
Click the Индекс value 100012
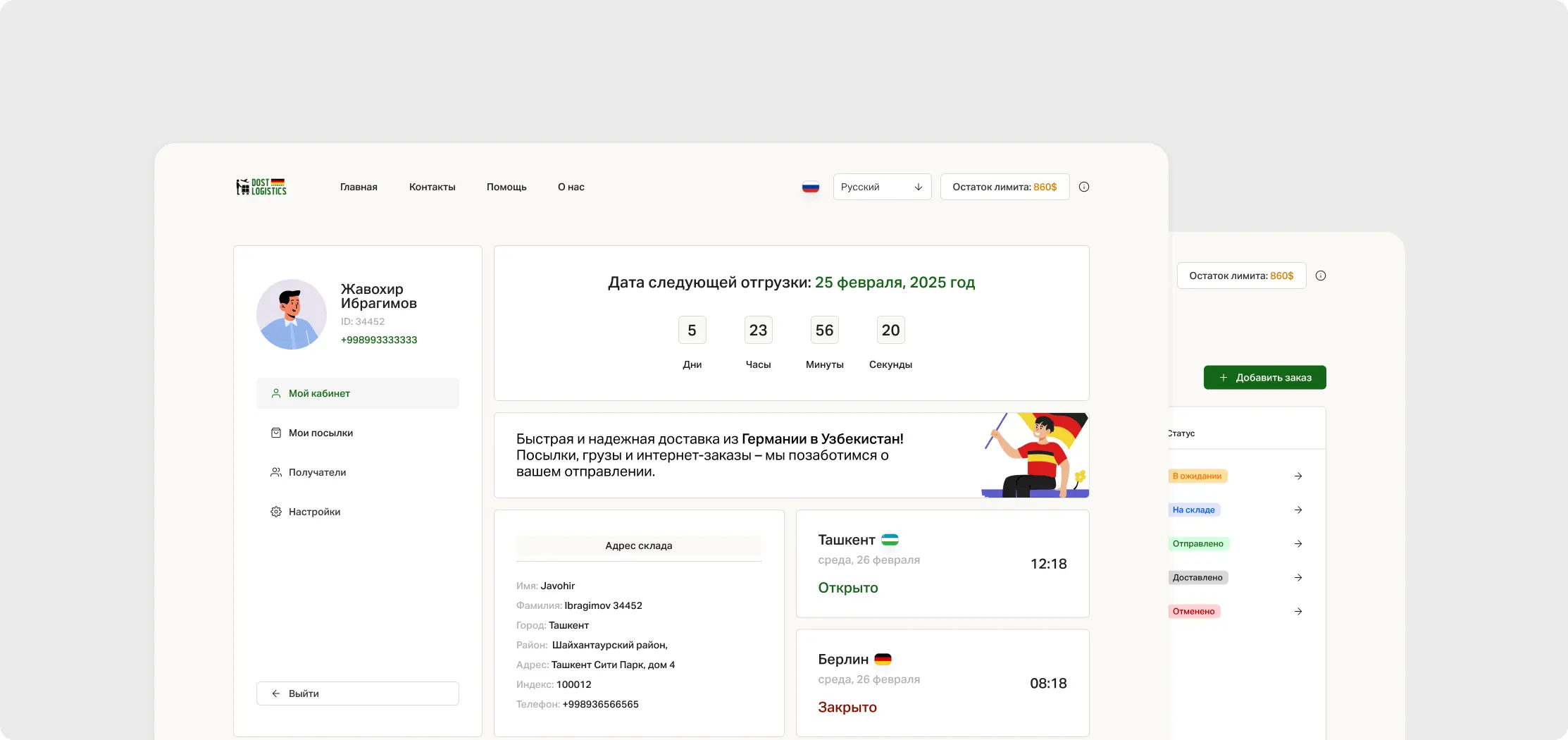click(574, 684)
